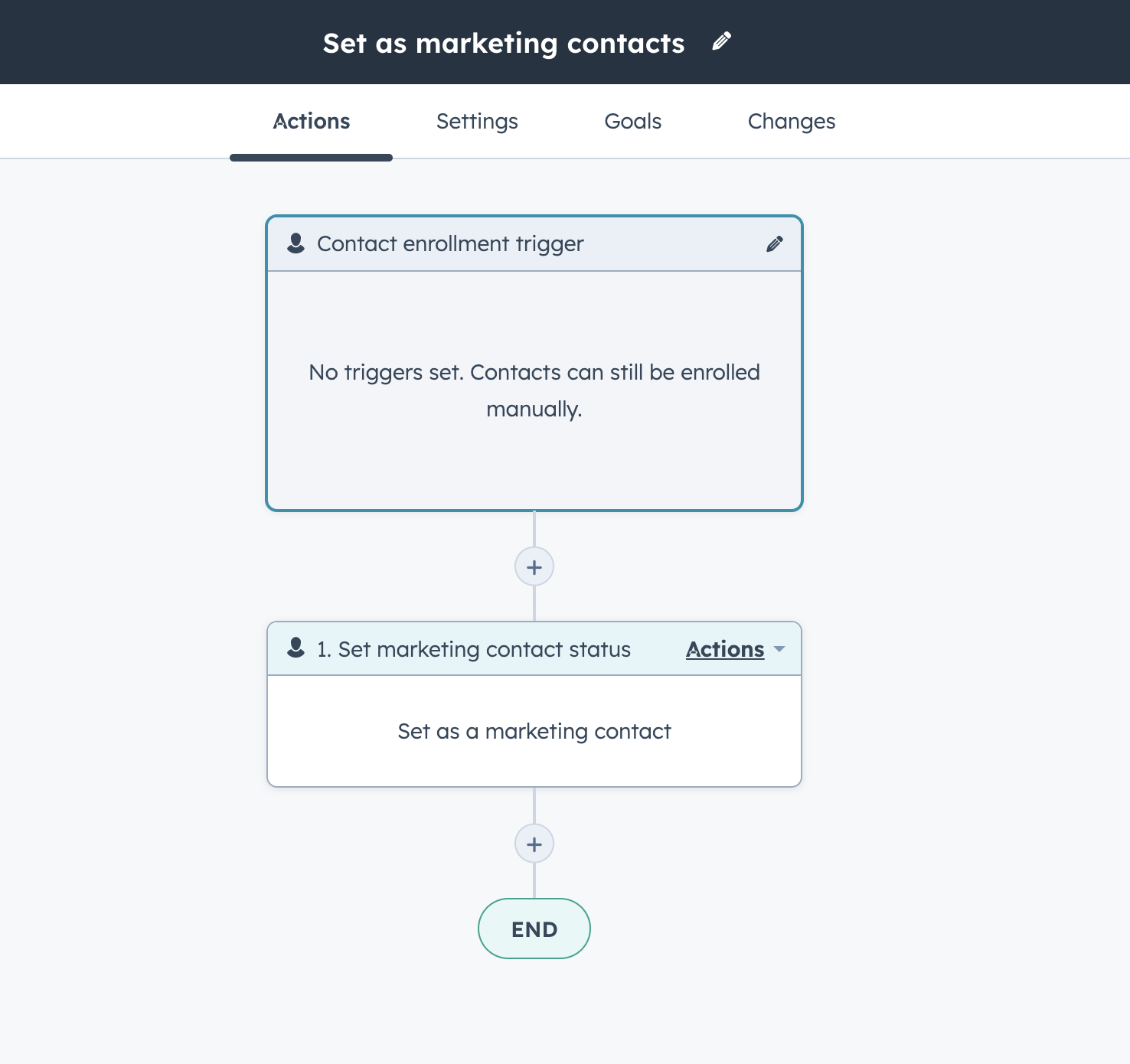1130x1064 pixels.
Task: Go to the Goals tab
Action: 632,122
